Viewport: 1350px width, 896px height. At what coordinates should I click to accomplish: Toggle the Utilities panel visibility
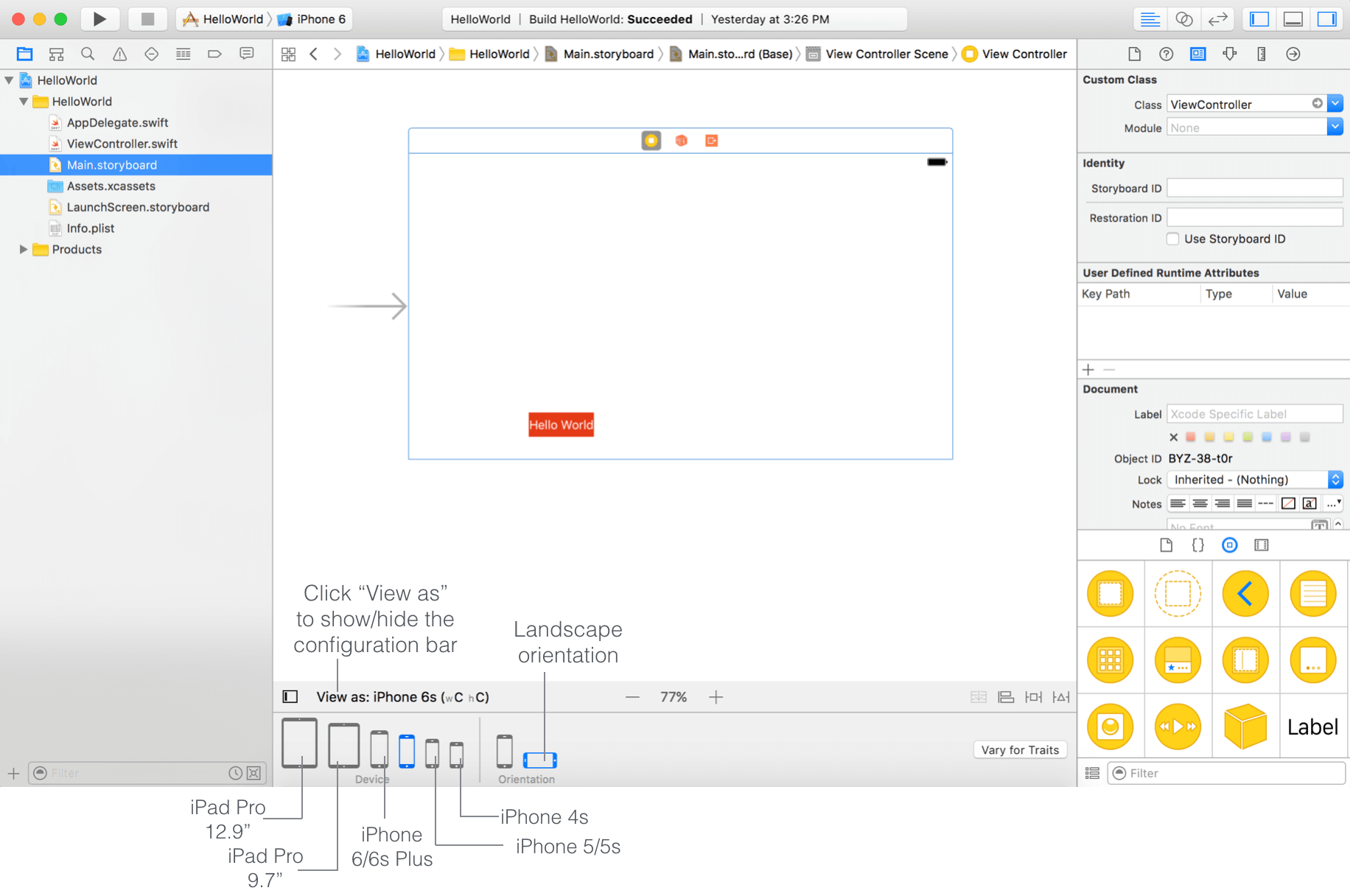tap(1326, 19)
